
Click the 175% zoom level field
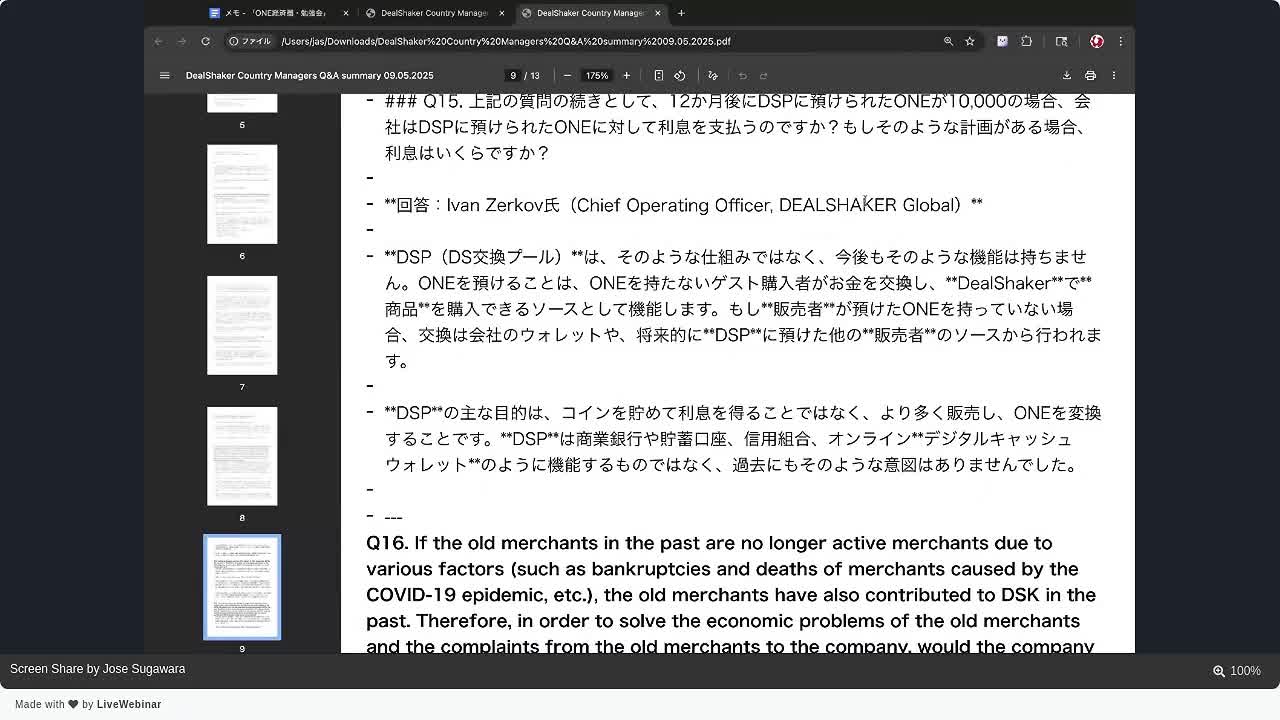(x=597, y=75)
